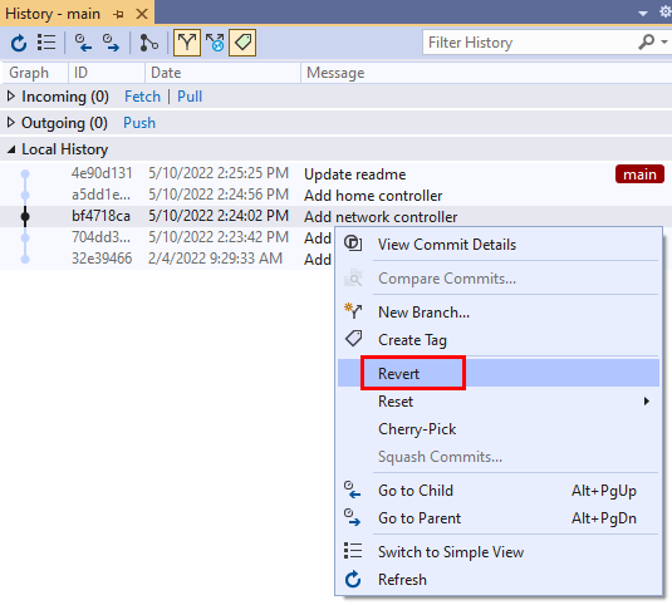Click date 2/4/2022 9:29:33 AM
672x605 pixels.
click(x=215, y=258)
